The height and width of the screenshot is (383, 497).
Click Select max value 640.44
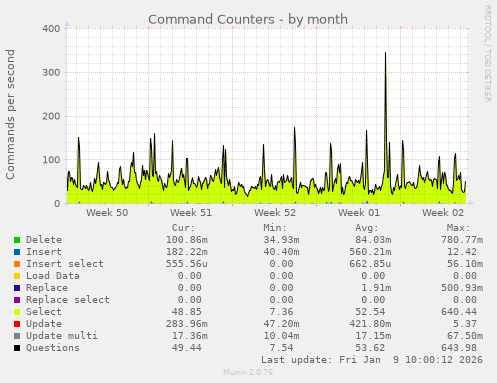pyautogui.click(x=459, y=312)
